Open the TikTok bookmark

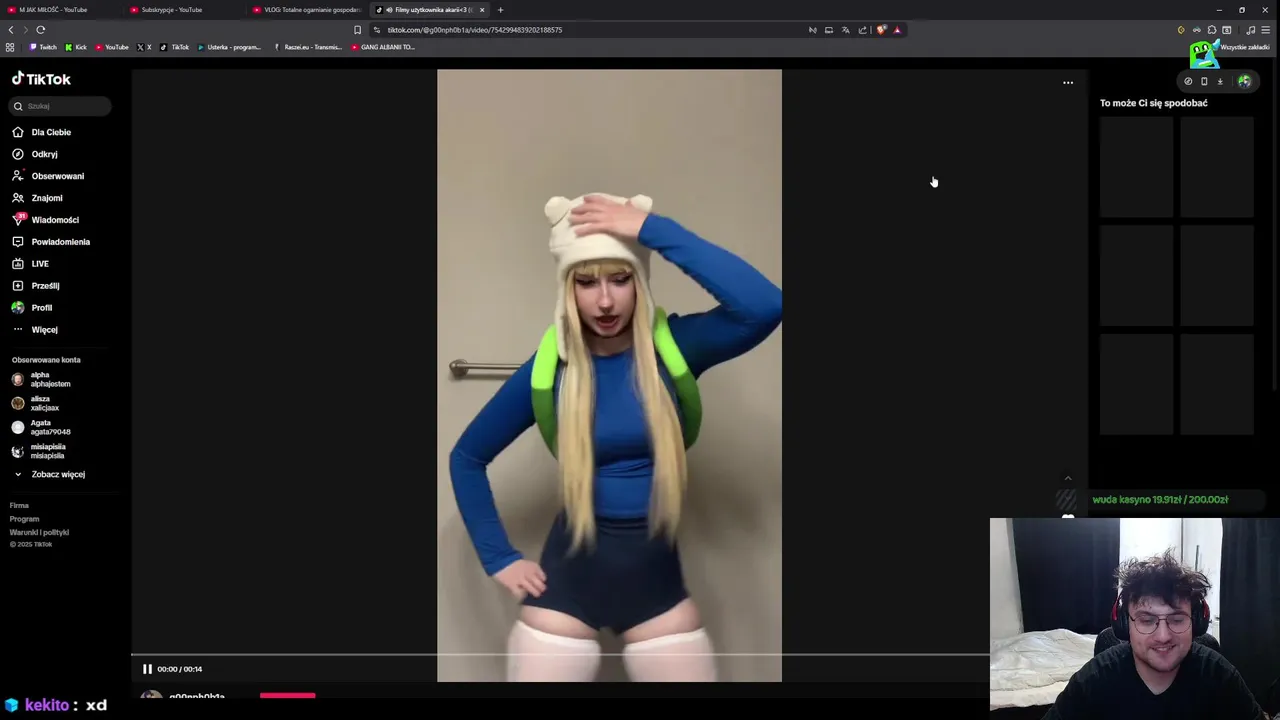click(x=175, y=47)
